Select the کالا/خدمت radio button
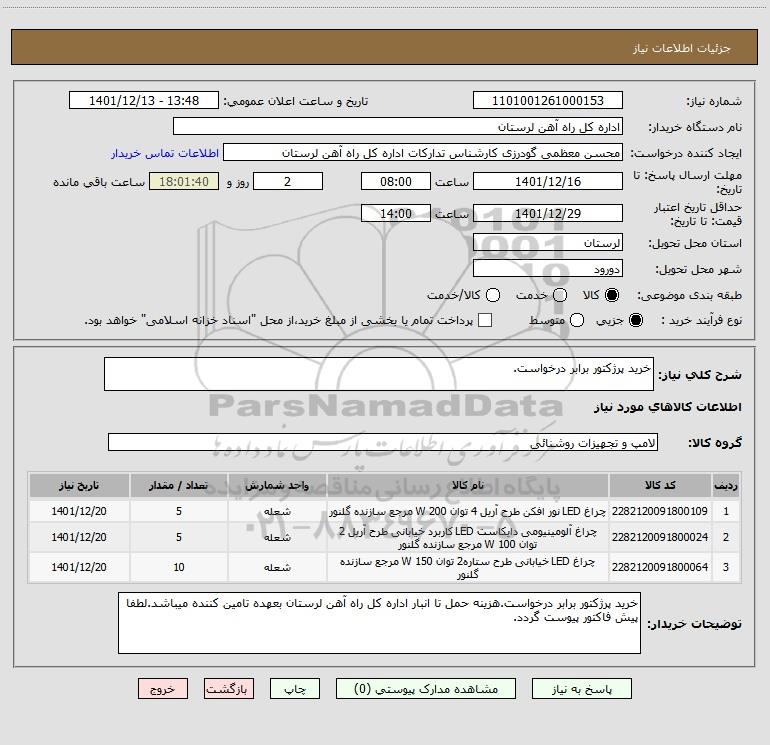 [x=493, y=295]
